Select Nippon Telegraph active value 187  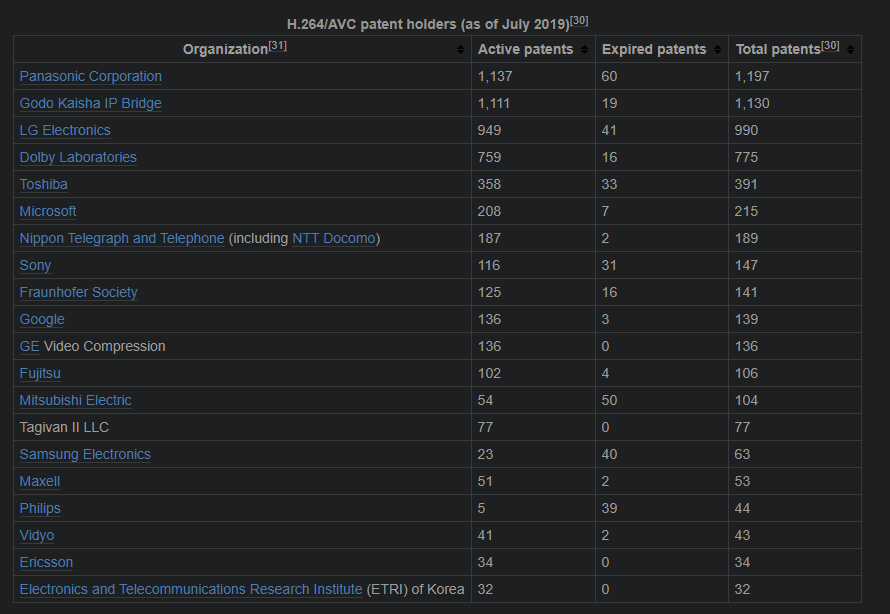489,238
